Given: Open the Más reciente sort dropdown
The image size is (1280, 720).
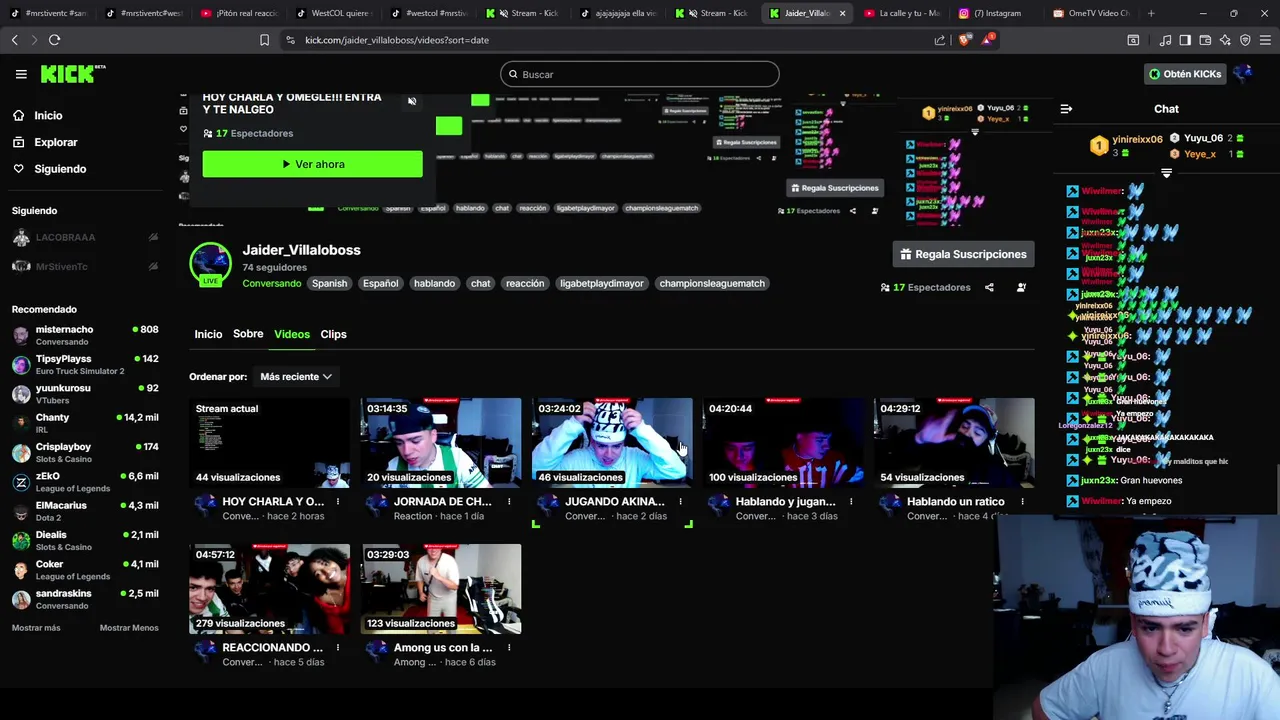Looking at the screenshot, I should [x=296, y=377].
